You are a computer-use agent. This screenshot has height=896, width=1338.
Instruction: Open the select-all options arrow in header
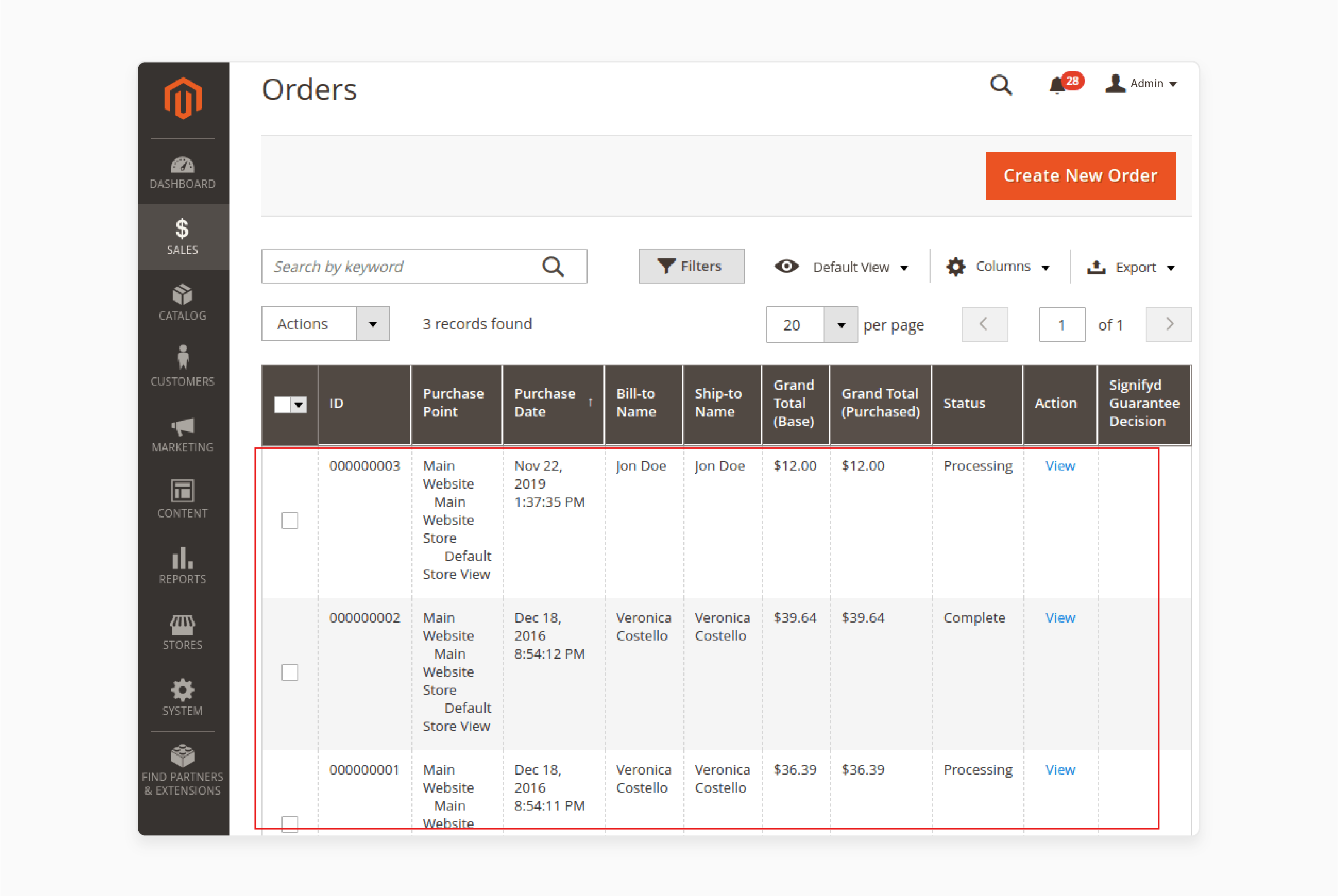click(299, 404)
